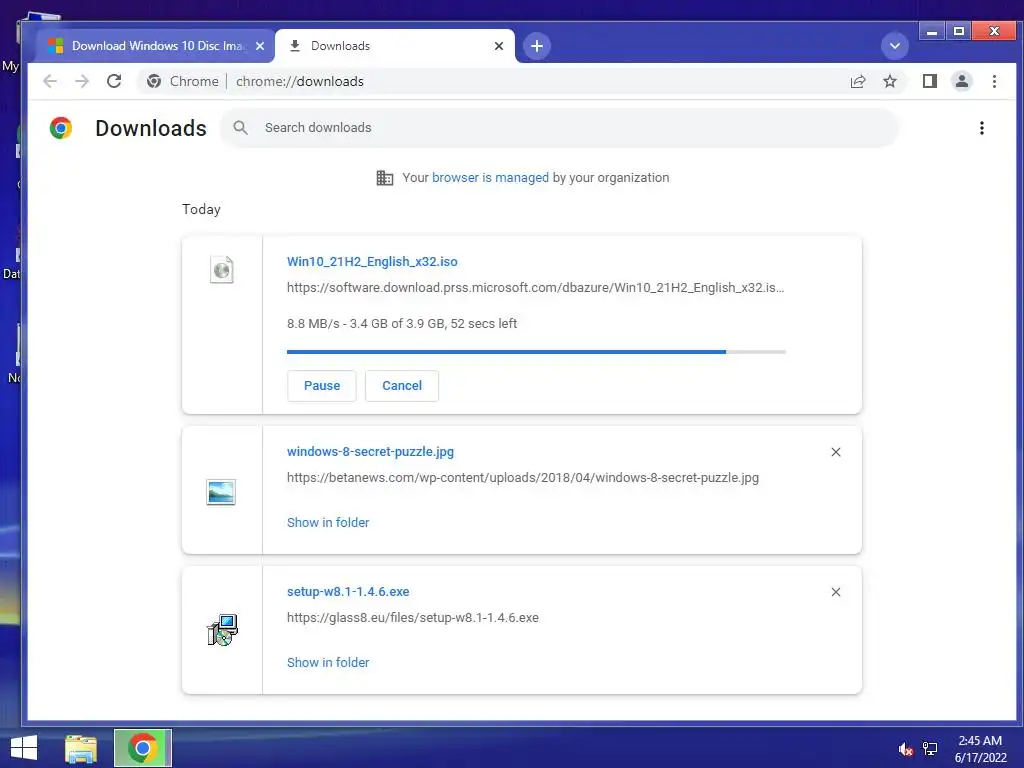Viewport: 1024px width, 768px height.
Task: Click the Chrome taskbar icon
Action: [x=142, y=748]
